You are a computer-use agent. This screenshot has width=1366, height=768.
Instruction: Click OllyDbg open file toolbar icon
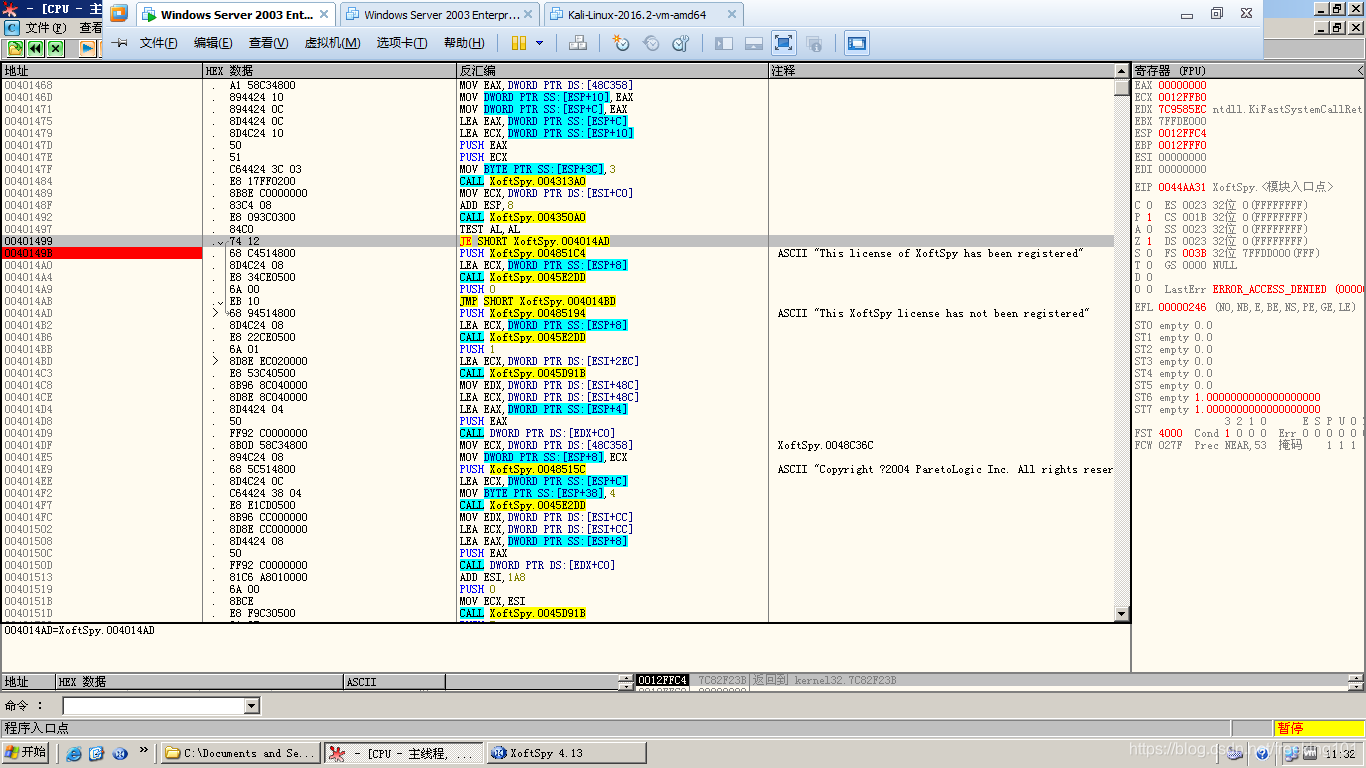15,48
